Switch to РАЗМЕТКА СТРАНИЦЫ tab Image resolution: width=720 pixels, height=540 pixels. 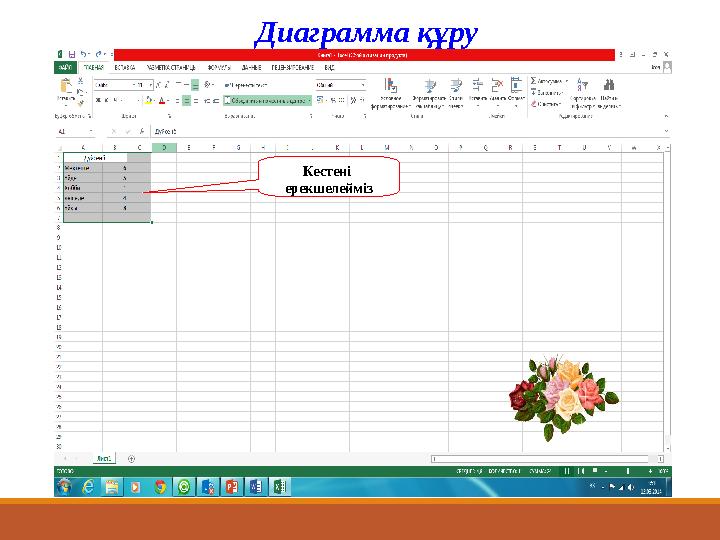coord(171,68)
